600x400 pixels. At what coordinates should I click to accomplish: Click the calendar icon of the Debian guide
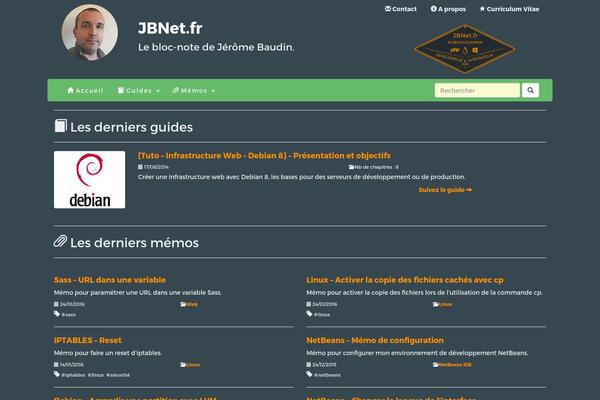[140, 167]
